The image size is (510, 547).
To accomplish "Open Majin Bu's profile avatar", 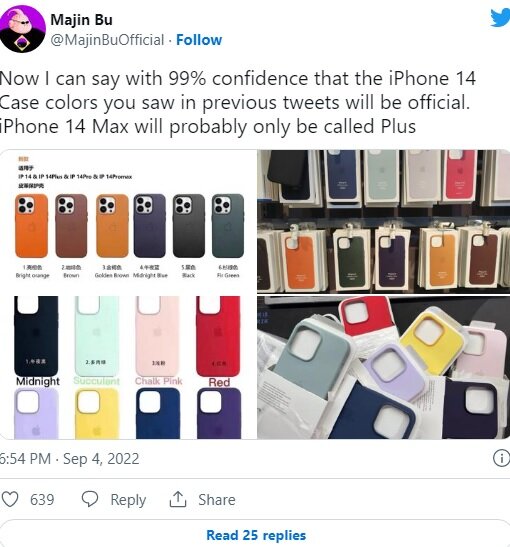I will tap(22, 29).
